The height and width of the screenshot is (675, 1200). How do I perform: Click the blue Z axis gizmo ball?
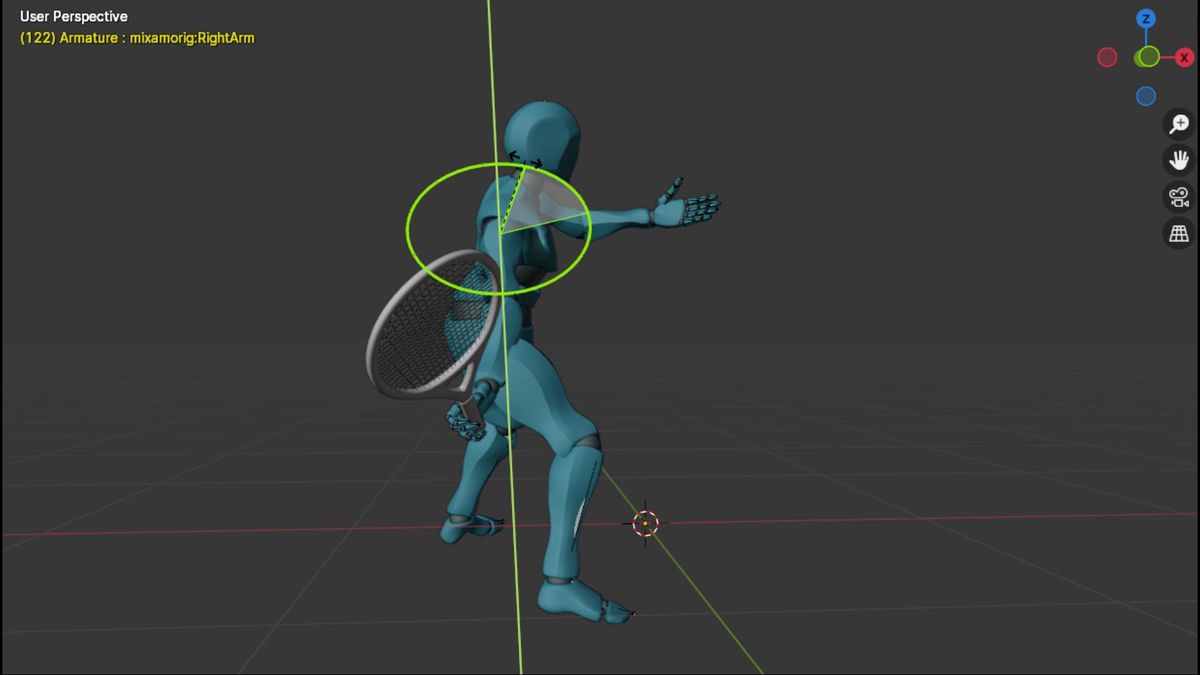coord(1146,19)
